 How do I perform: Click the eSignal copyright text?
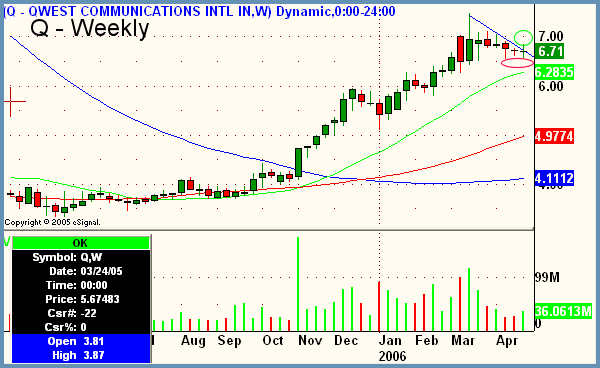[x=52, y=222]
